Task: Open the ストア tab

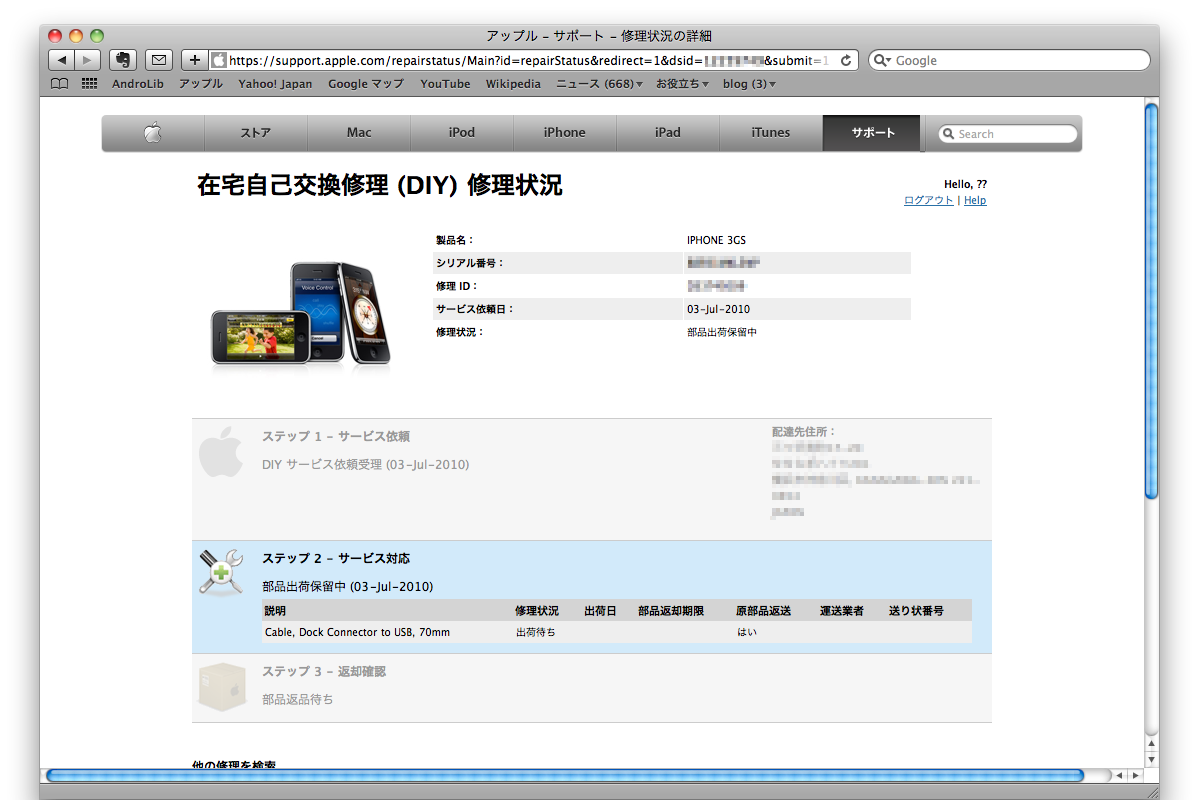Action: (x=255, y=133)
